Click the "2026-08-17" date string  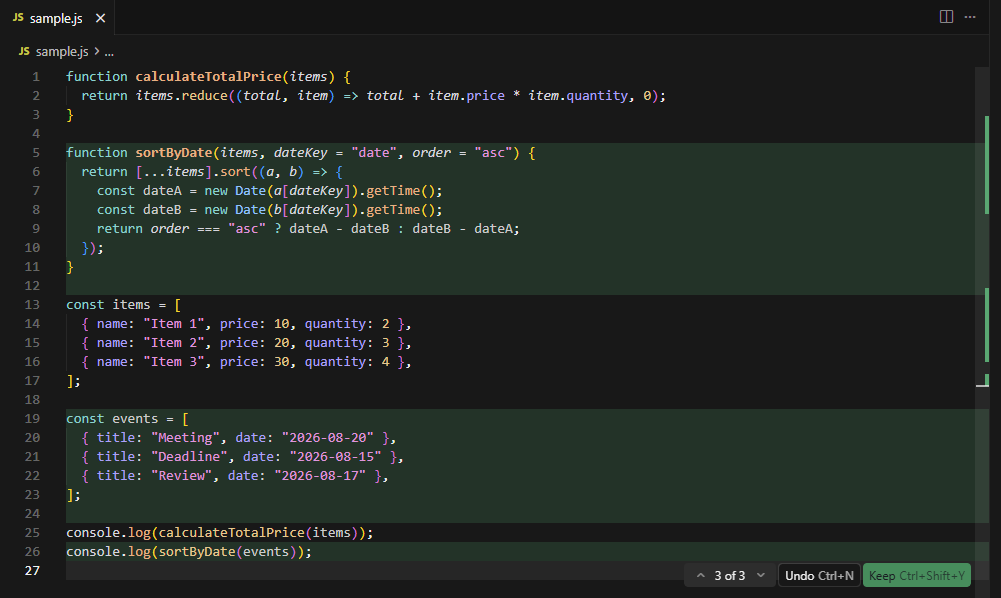[320, 476]
